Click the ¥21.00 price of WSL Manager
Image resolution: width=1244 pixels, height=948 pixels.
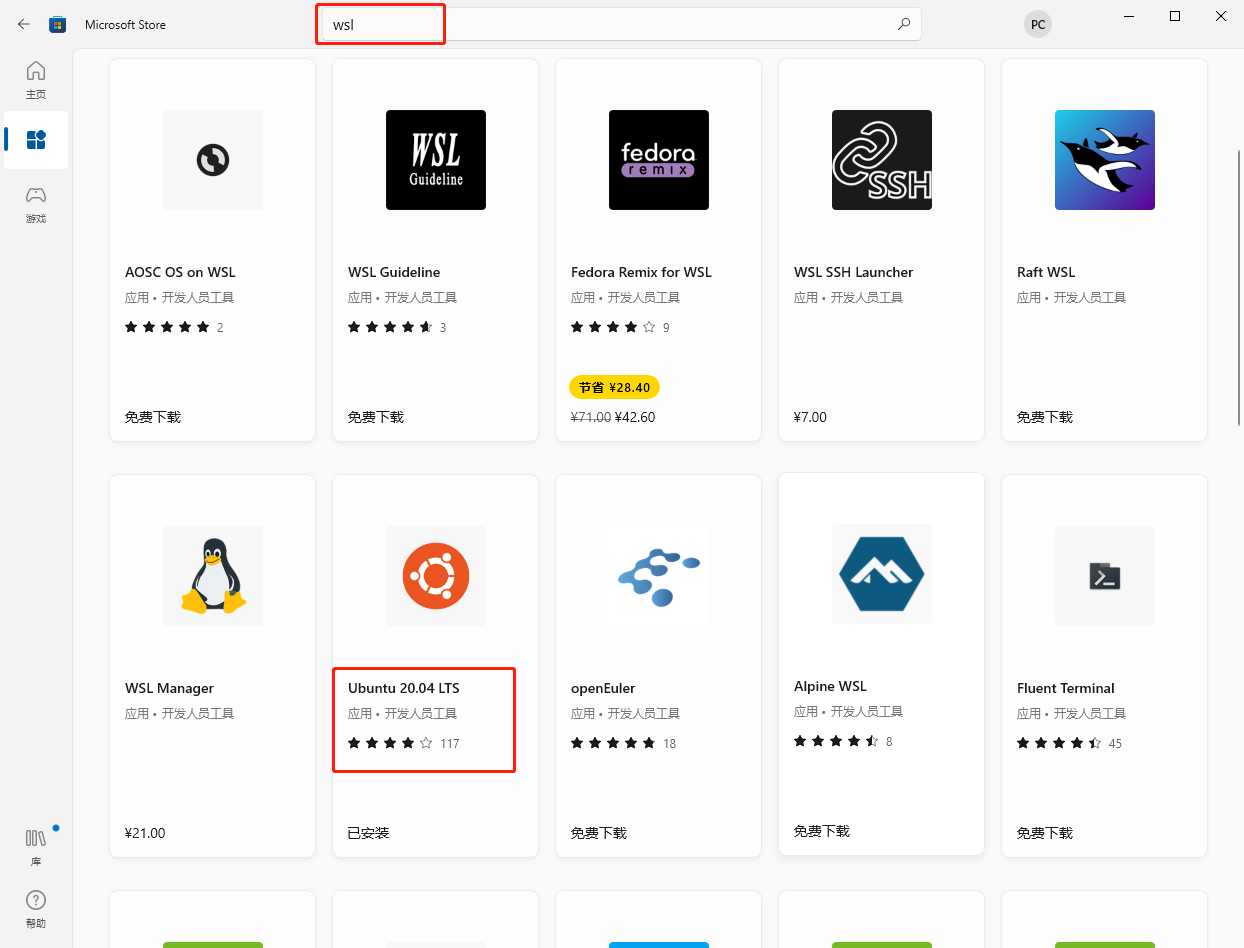pyautogui.click(x=145, y=833)
